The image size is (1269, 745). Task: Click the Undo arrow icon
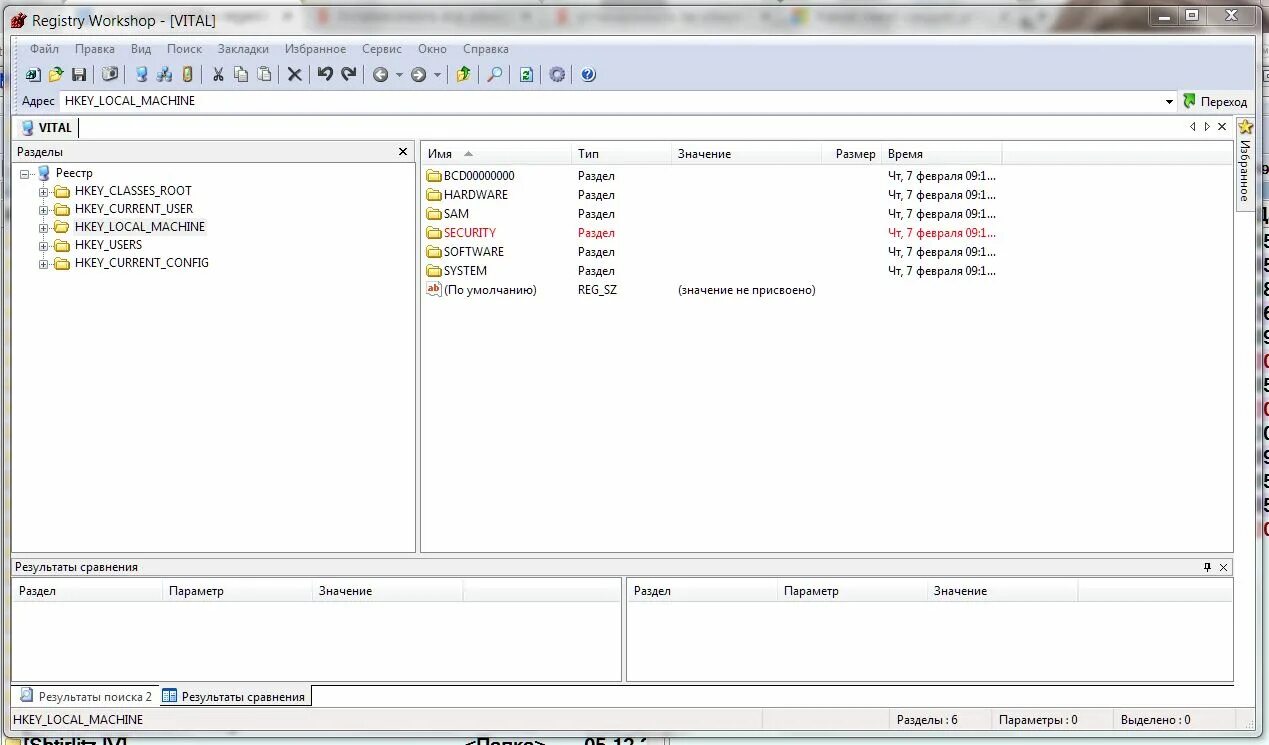[325, 75]
